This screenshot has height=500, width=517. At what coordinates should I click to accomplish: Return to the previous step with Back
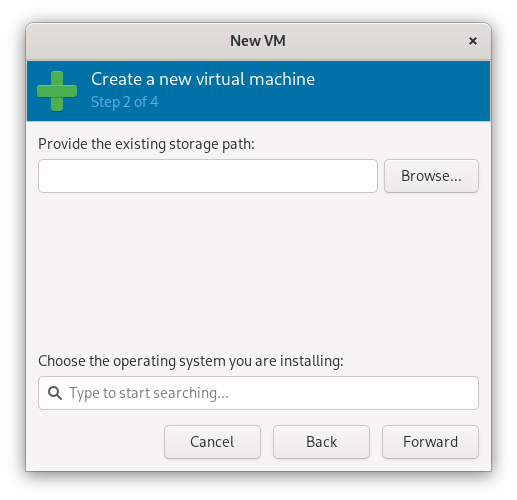(x=321, y=442)
